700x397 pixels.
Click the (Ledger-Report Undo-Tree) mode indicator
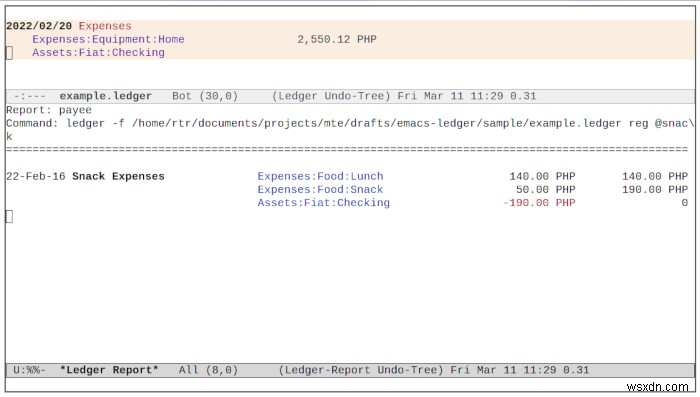[x=361, y=370]
